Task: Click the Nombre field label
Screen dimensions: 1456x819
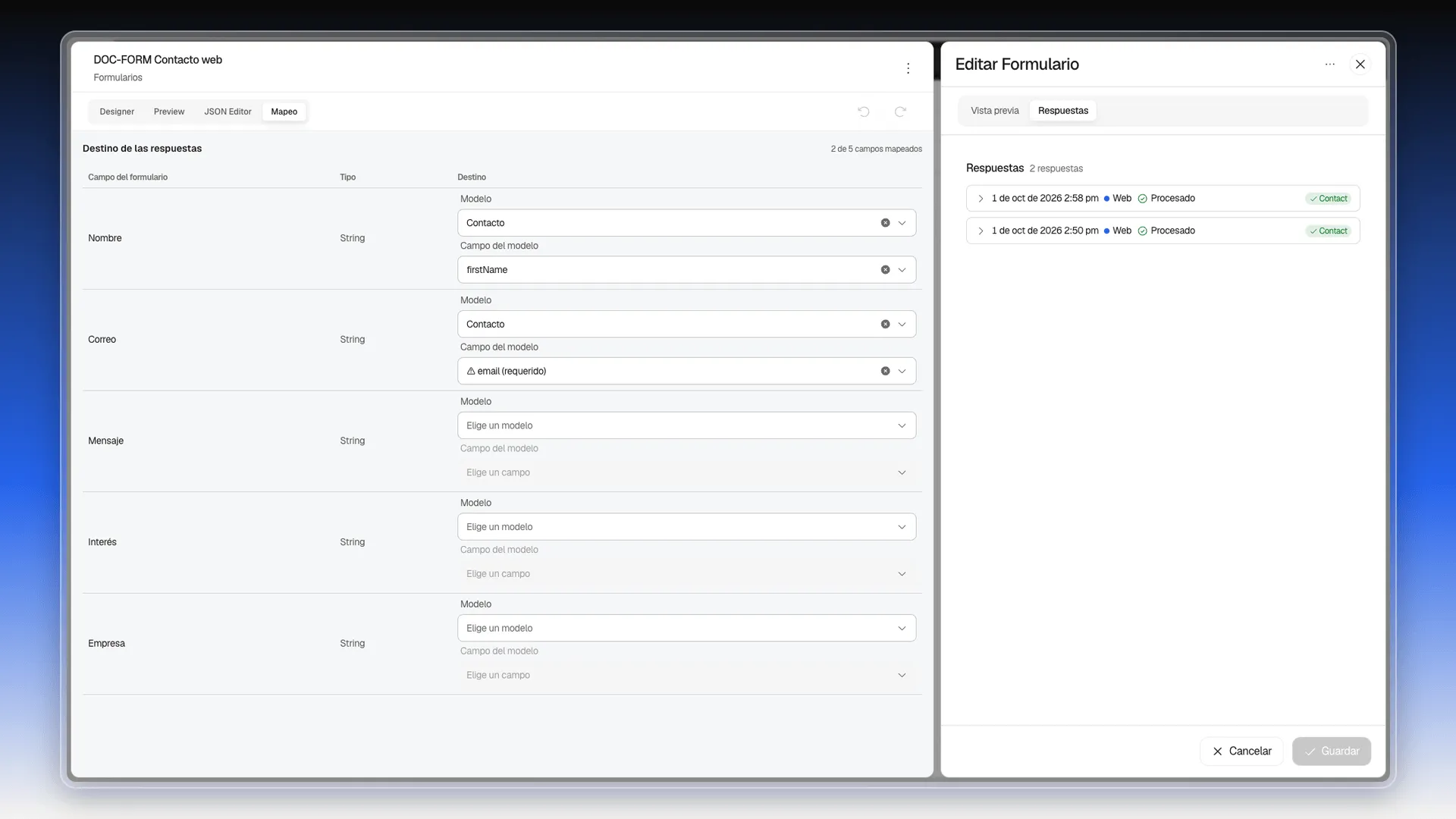Action: [105, 238]
